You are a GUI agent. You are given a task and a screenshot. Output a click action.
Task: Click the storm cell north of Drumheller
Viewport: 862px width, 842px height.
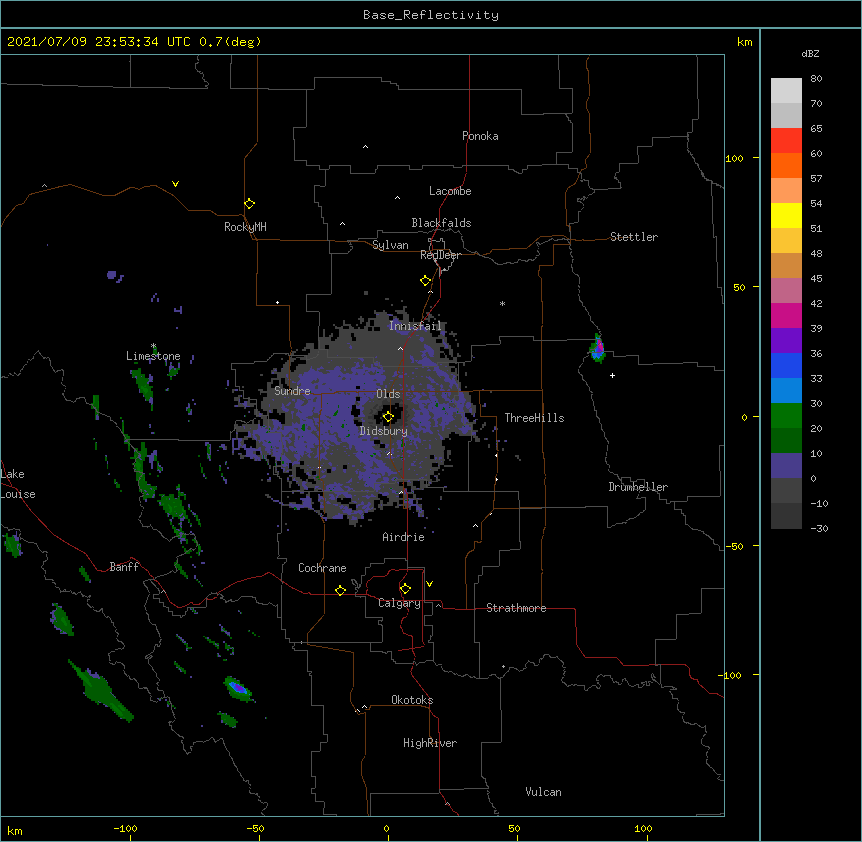click(598, 348)
